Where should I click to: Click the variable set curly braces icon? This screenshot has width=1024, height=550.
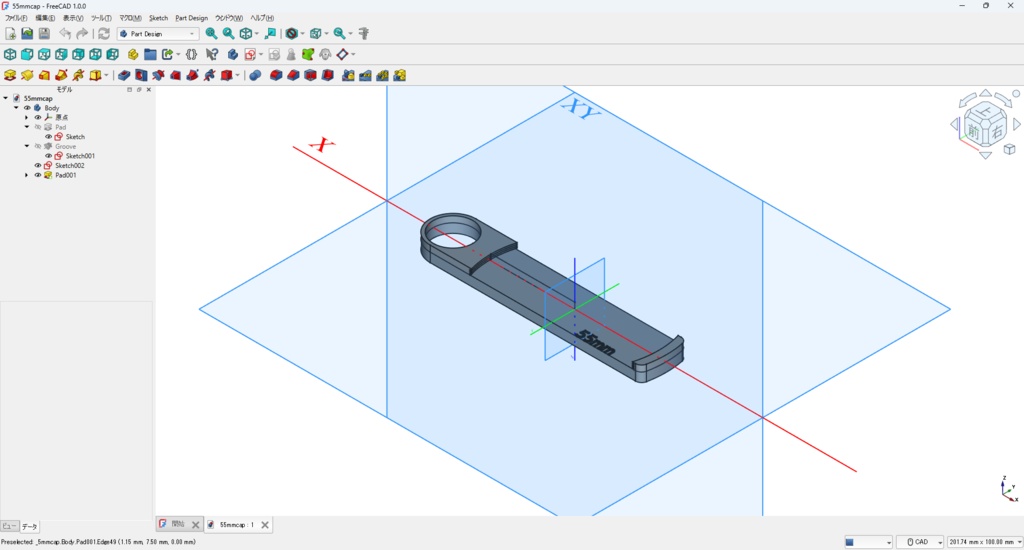point(191,54)
